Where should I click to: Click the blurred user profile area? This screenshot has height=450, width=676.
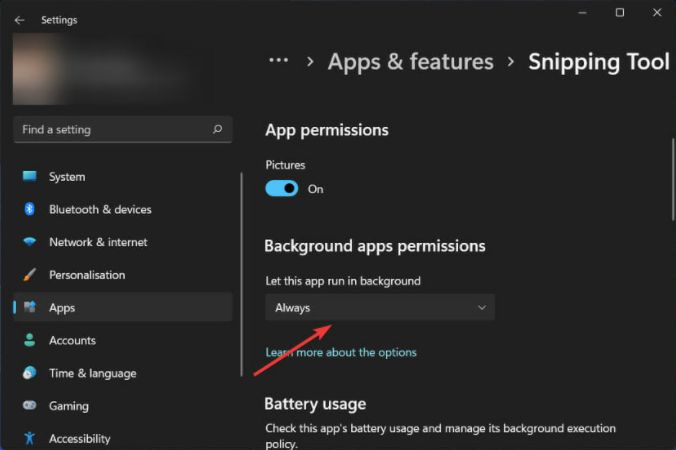point(114,69)
